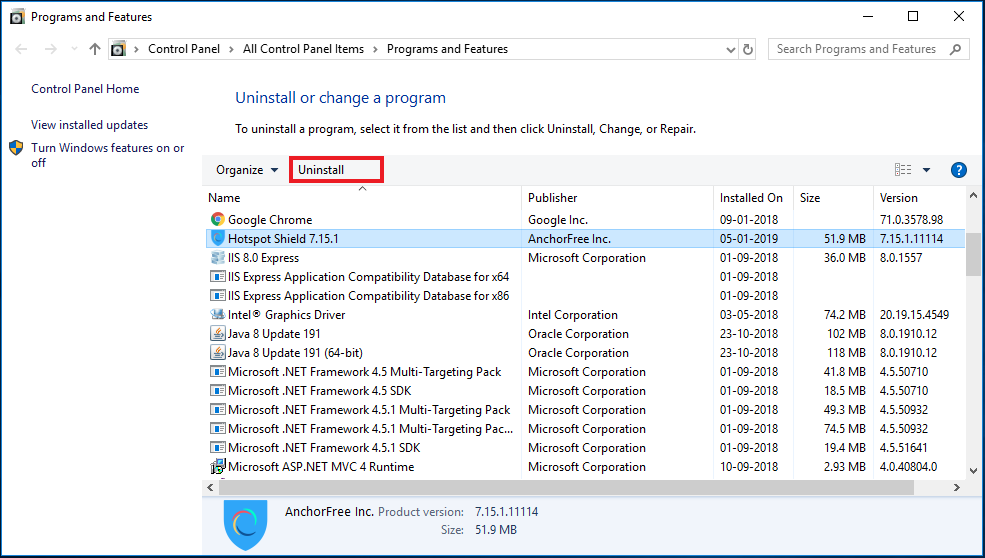Expand the chevron after Control Panel breadcrumb

click(x=231, y=49)
